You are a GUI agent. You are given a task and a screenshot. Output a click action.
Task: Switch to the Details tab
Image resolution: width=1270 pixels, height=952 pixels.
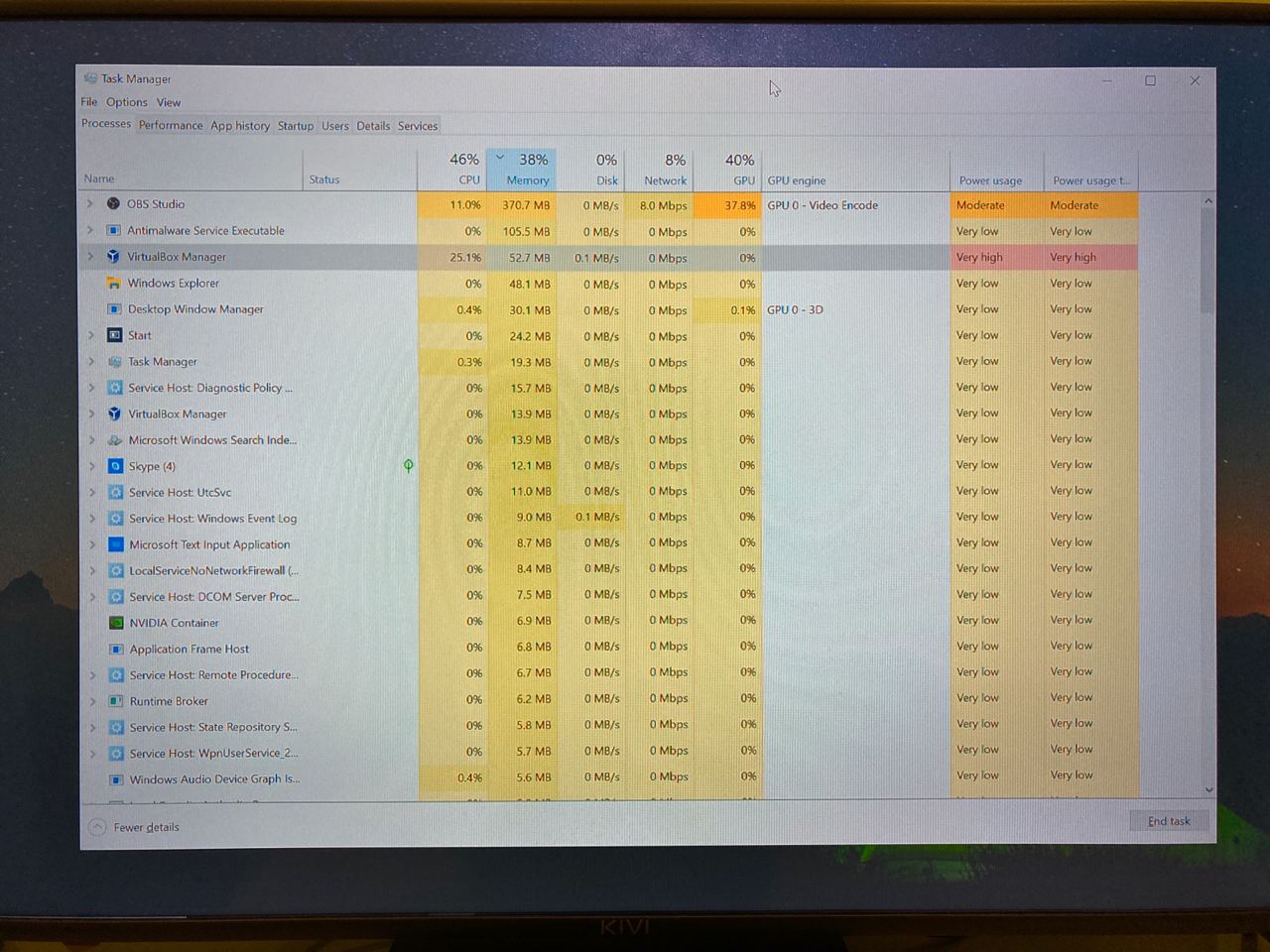click(x=373, y=126)
